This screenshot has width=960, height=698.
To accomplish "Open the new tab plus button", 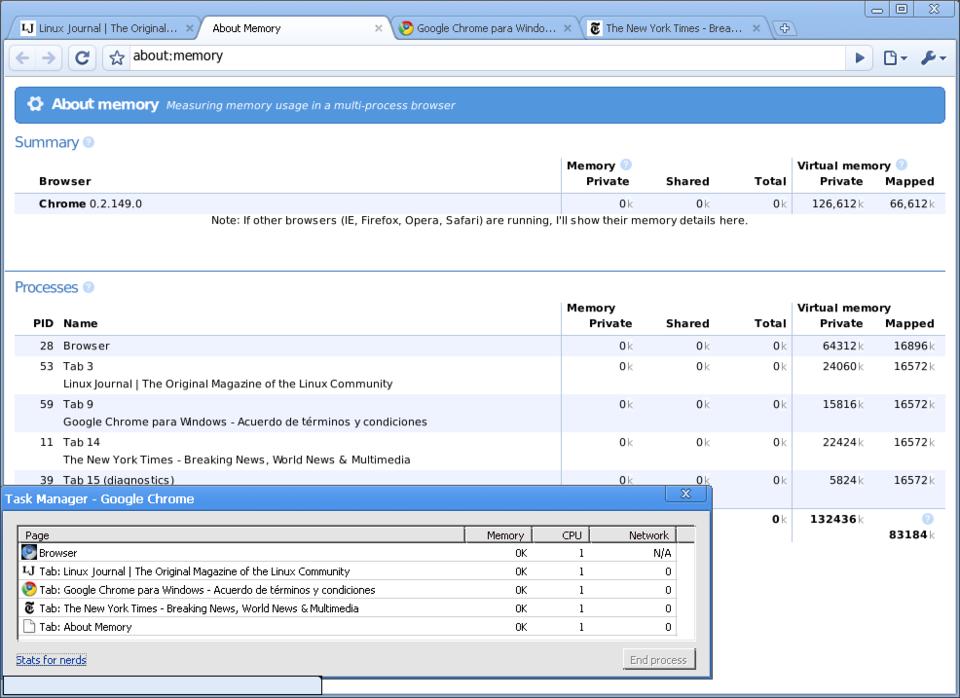I will [x=785, y=28].
